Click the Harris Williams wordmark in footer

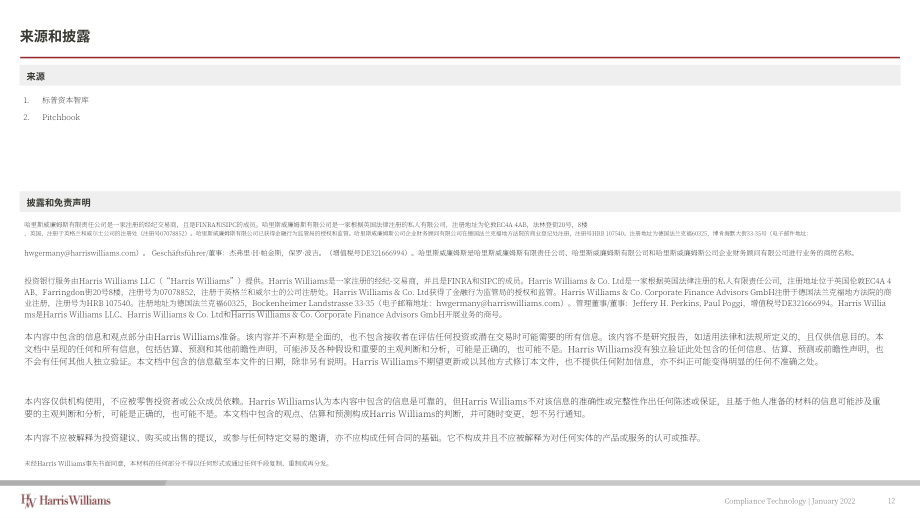[75, 500]
